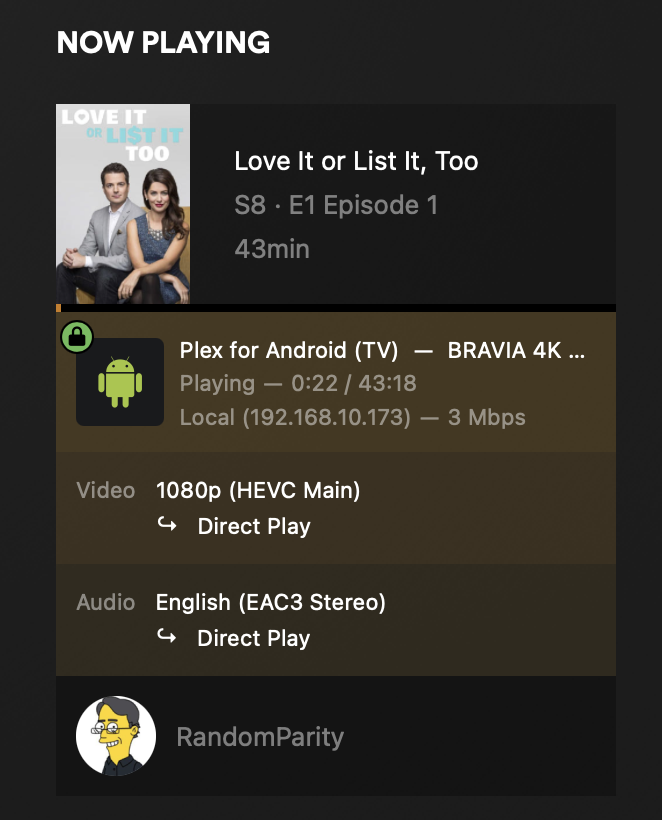Click the Playing 0:22 / 43:18 status
662x820 pixels.
click(x=298, y=384)
